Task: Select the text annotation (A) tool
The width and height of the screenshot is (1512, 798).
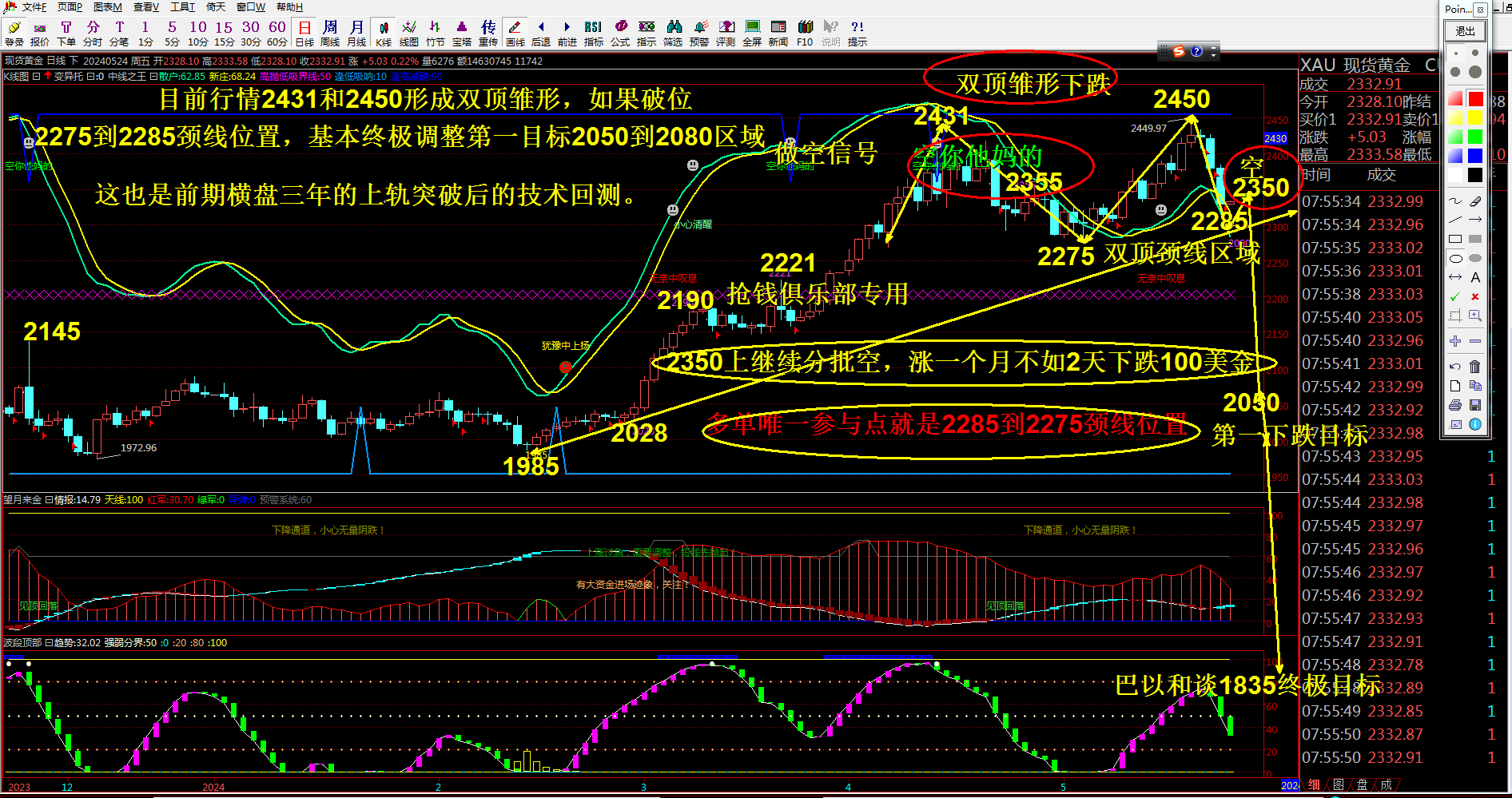Action: tap(1476, 276)
